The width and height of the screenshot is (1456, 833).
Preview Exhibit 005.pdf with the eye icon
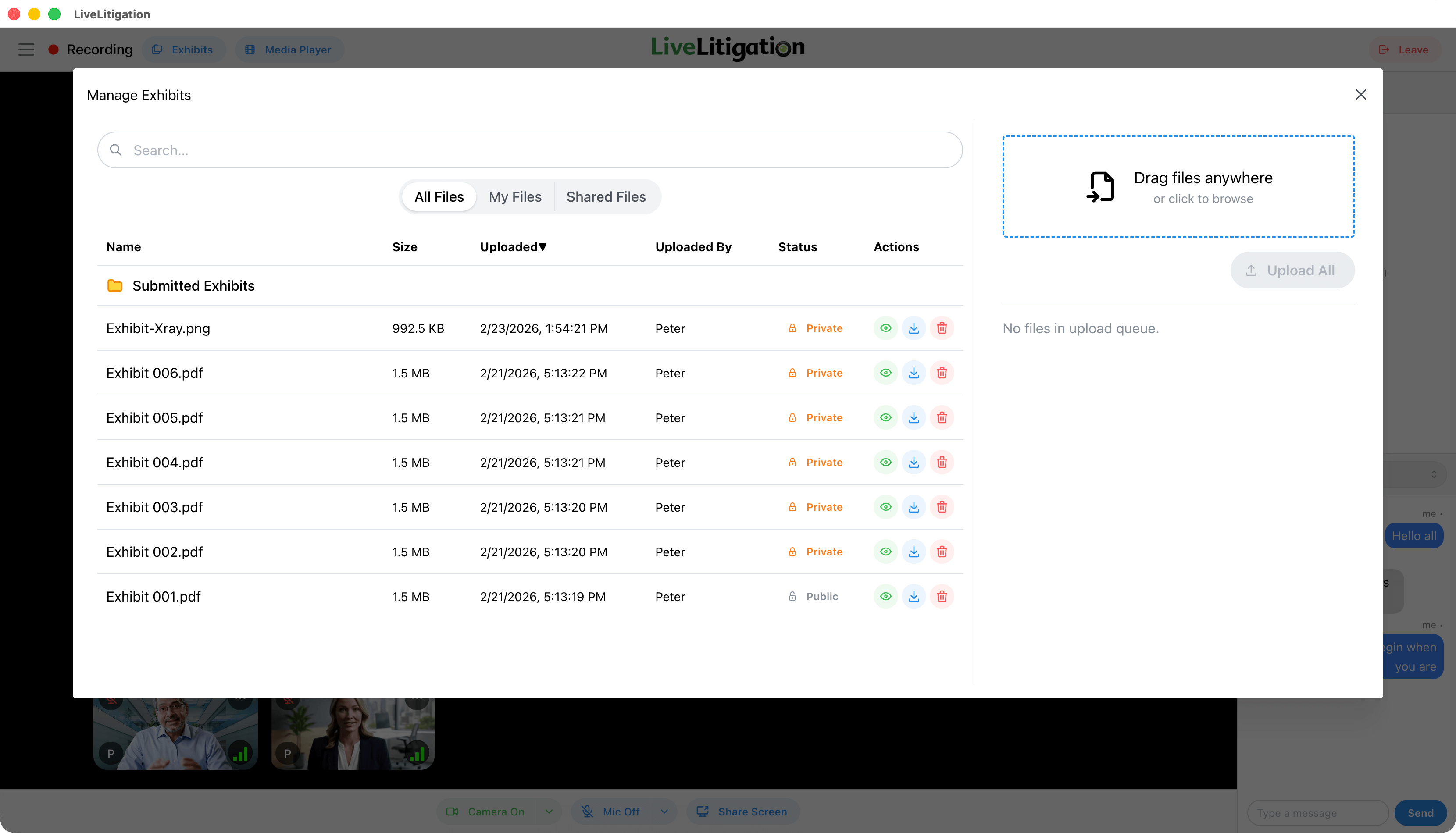pos(885,418)
